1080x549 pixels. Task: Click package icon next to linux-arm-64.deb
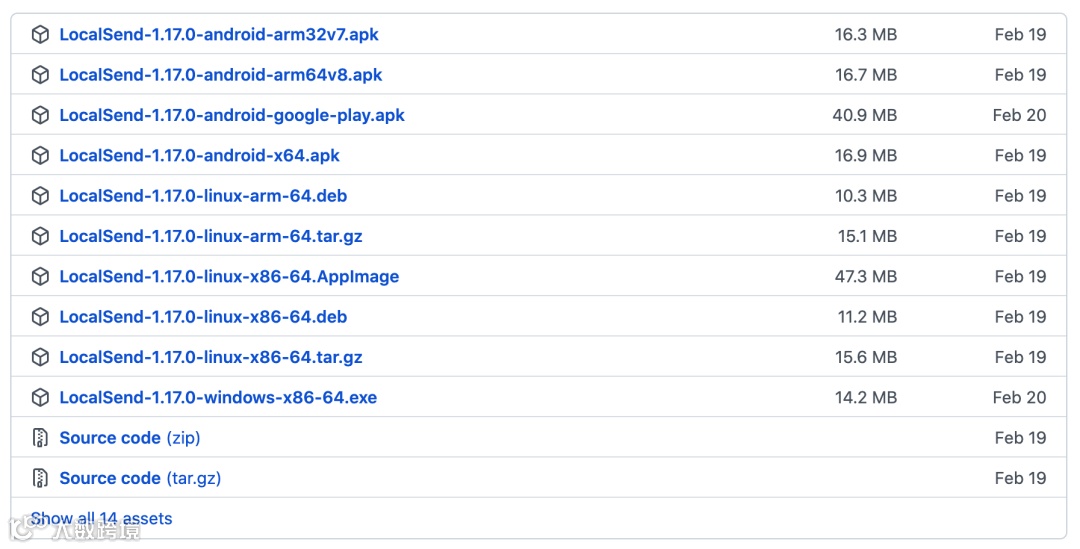tap(41, 196)
